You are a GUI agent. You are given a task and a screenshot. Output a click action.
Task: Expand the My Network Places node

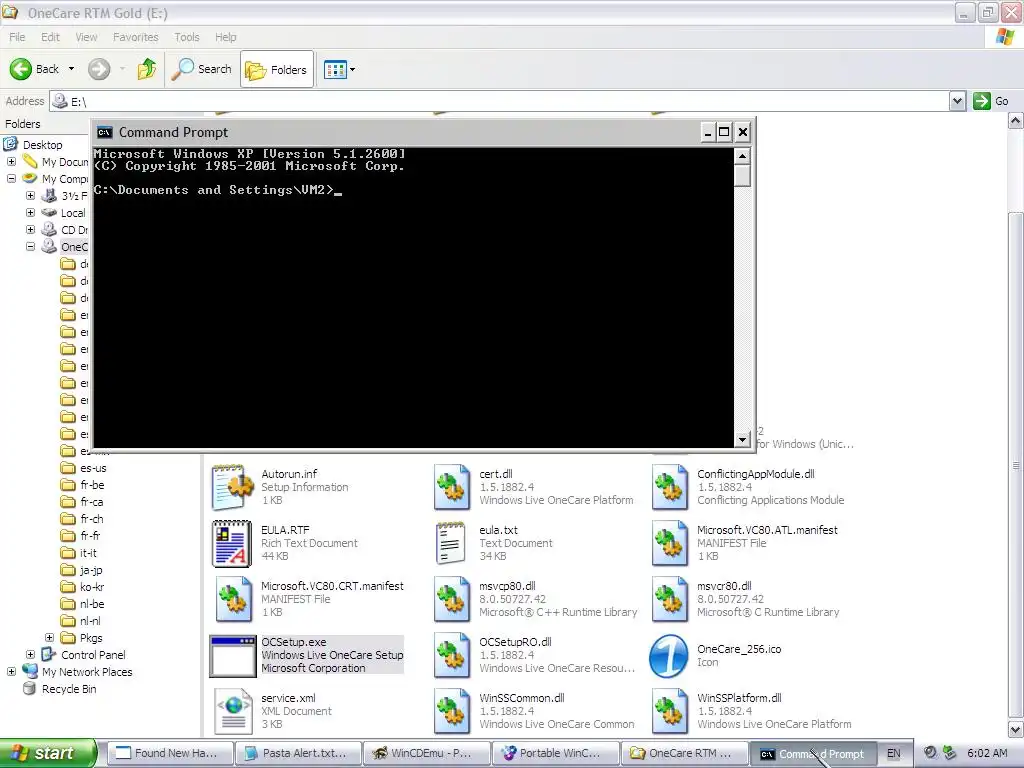11,671
